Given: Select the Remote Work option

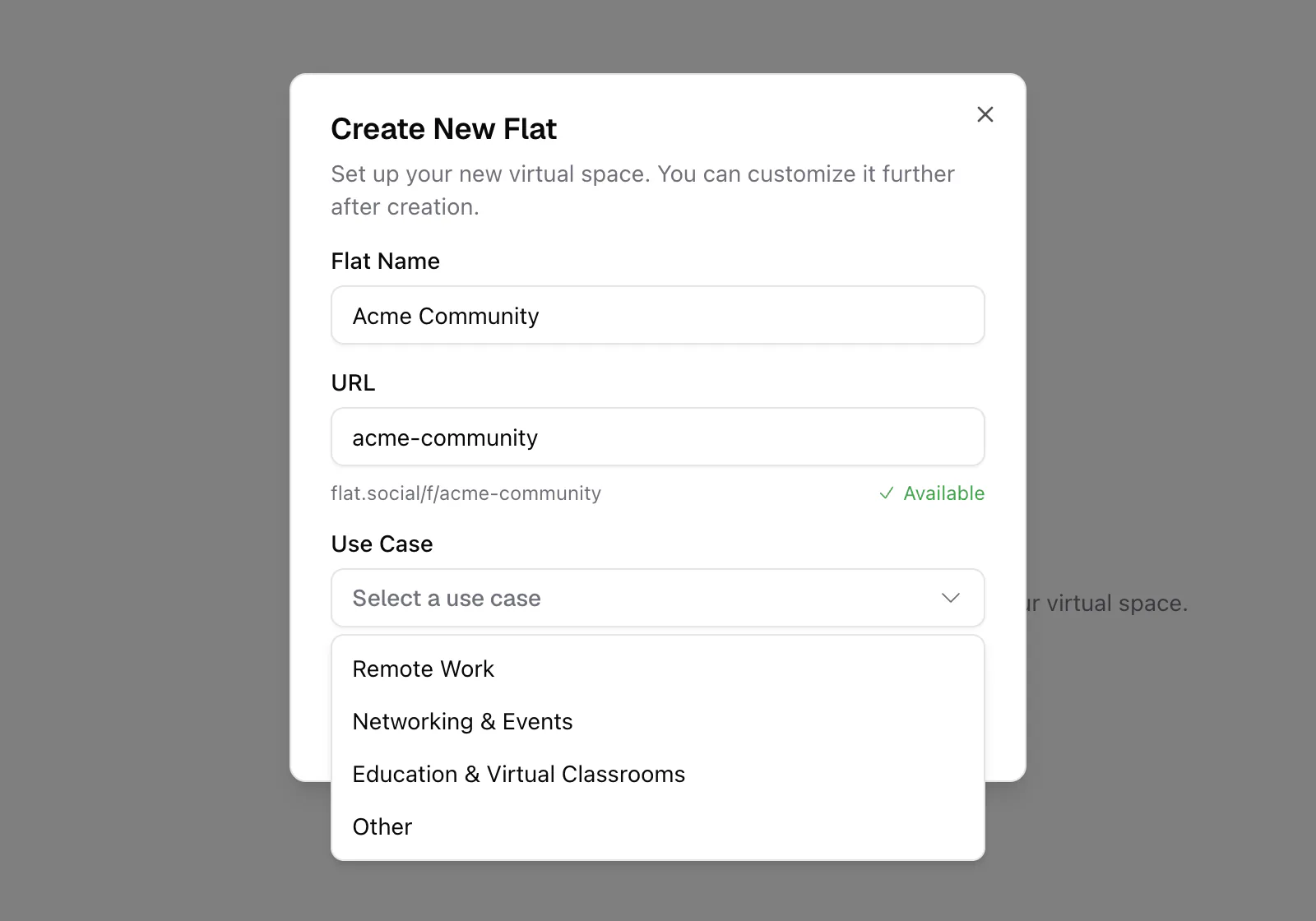Looking at the screenshot, I should (x=657, y=669).
